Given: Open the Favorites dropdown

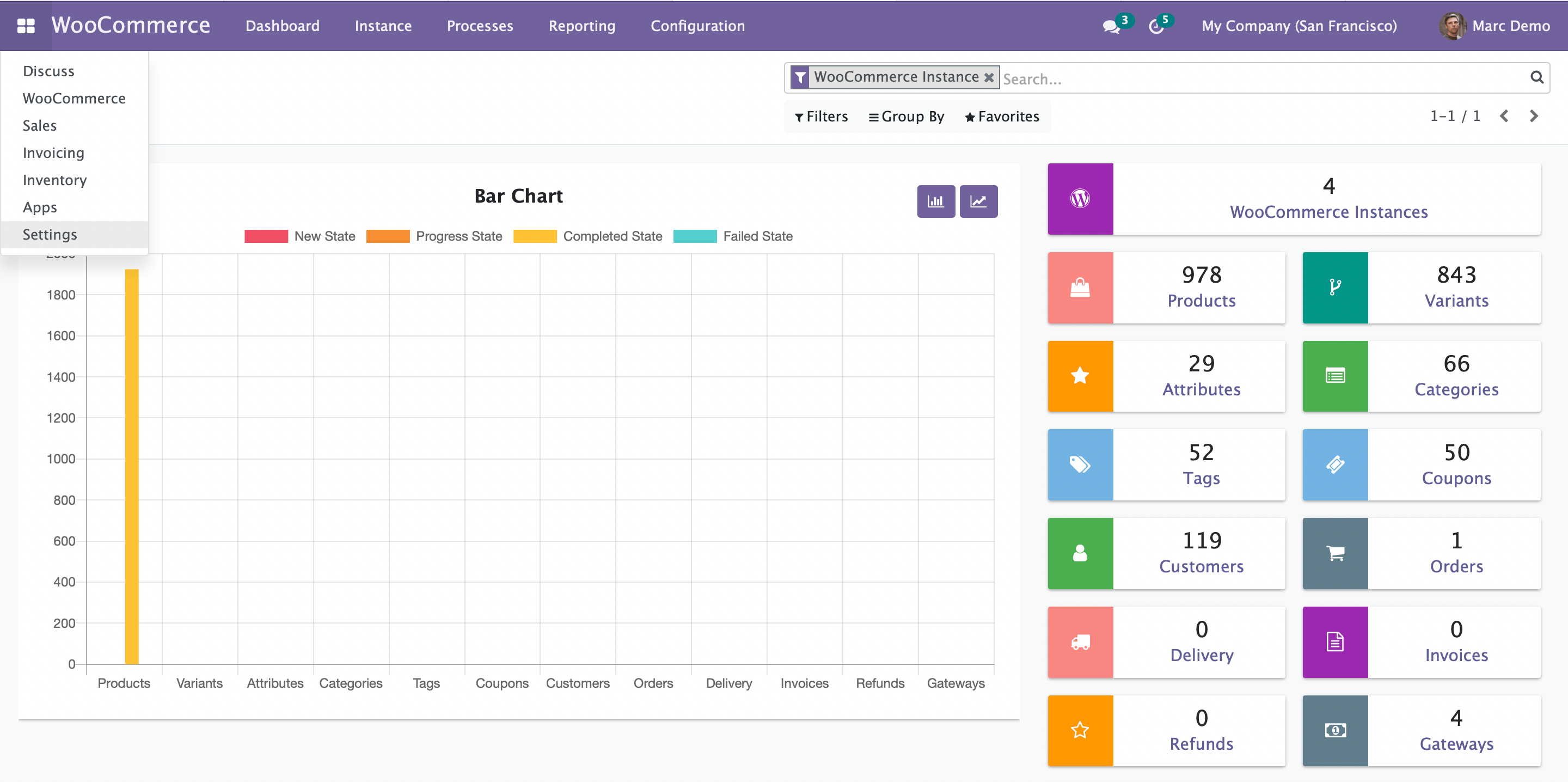Looking at the screenshot, I should click(1002, 117).
